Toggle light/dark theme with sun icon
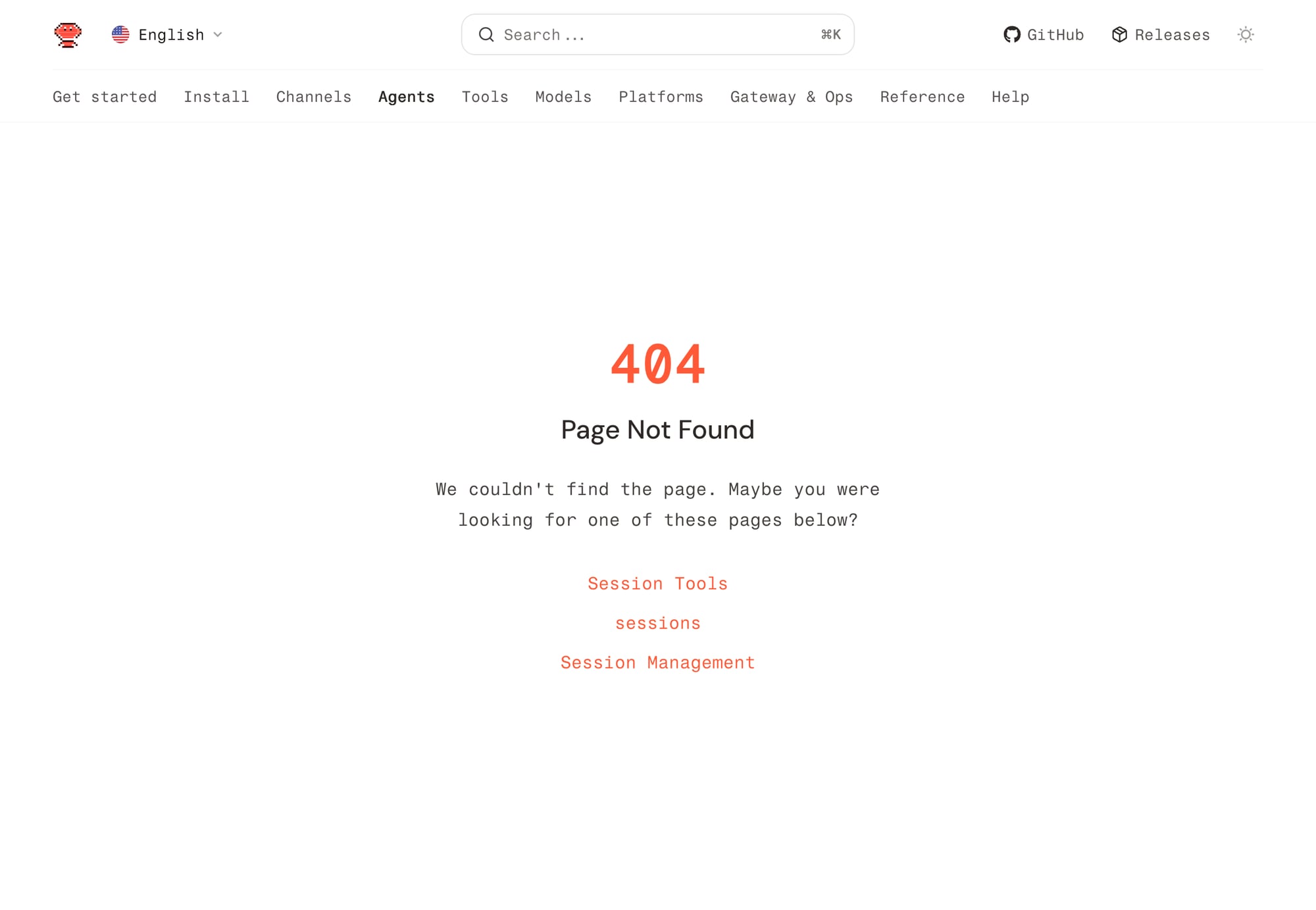The image size is (1316, 910). click(x=1245, y=35)
